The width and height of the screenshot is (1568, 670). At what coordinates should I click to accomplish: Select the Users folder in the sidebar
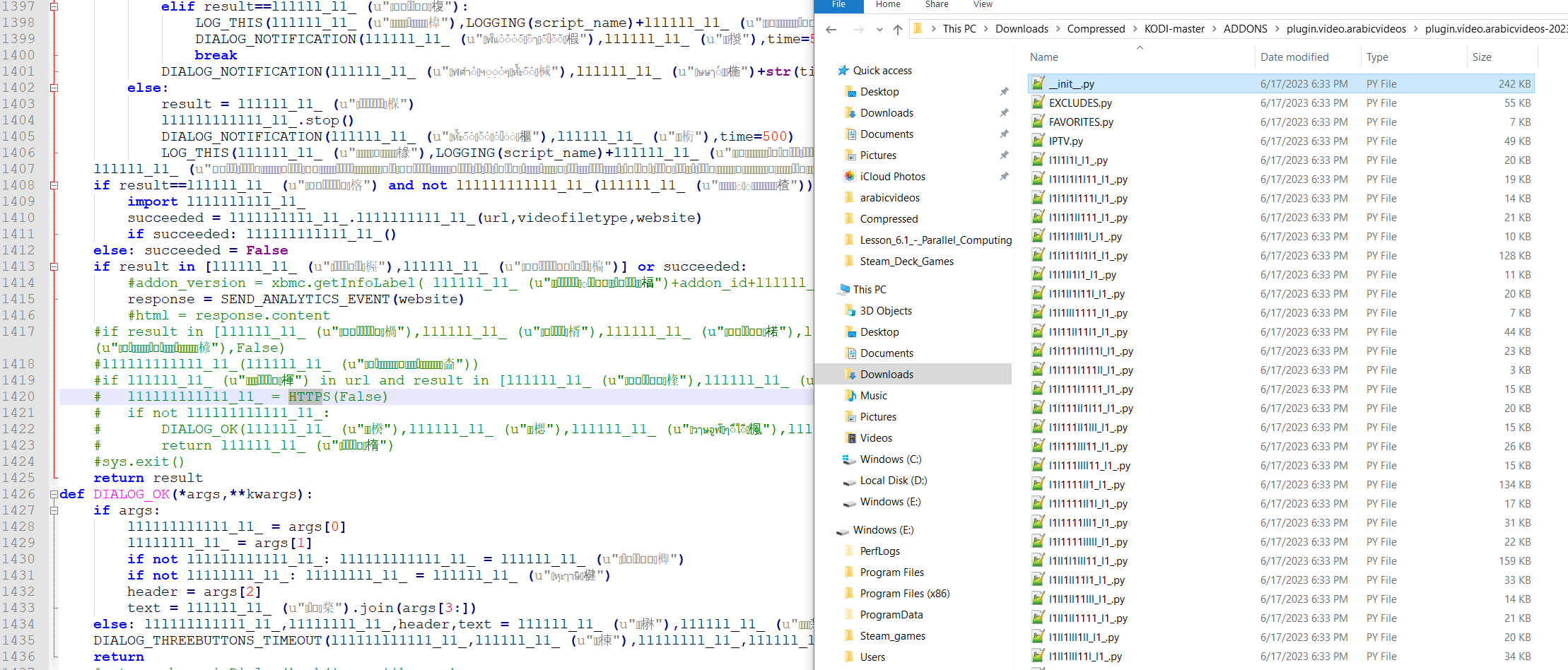pos(872,657)
